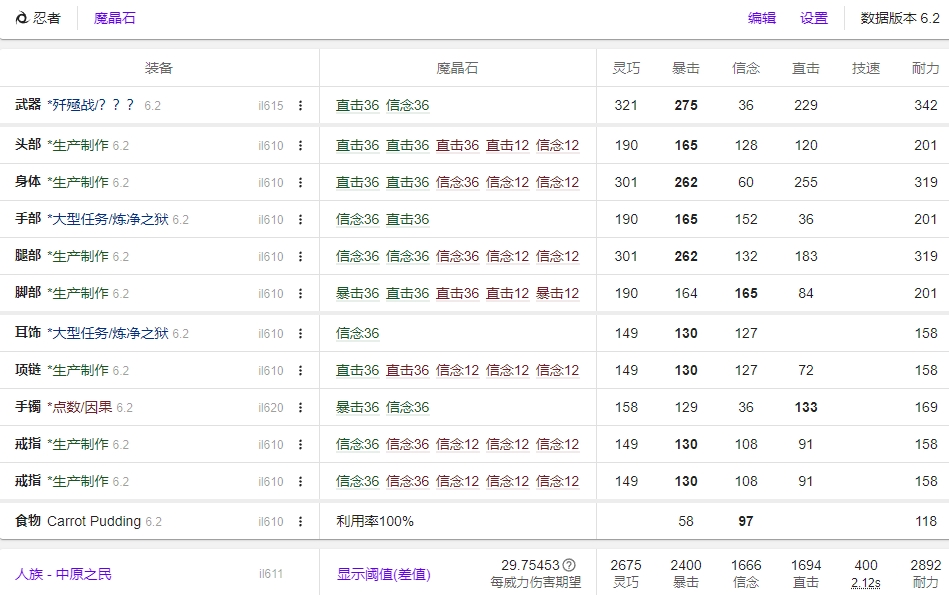Click the help icon beside 29.75453
This screenshot has height=595, width=949.
point(569,565)
